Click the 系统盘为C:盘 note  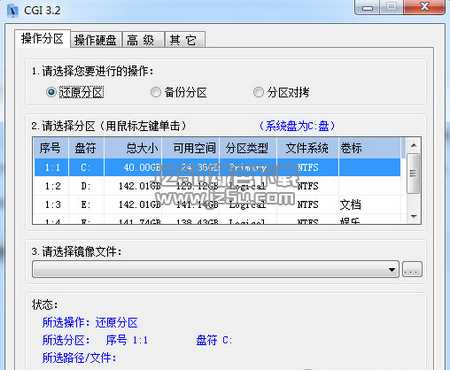point(297,126)
